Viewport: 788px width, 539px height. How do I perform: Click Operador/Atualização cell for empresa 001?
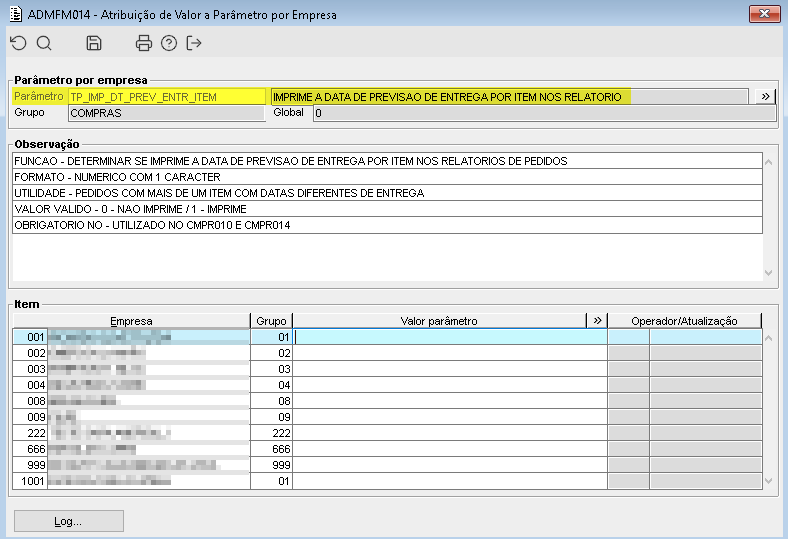click(684, 337)
